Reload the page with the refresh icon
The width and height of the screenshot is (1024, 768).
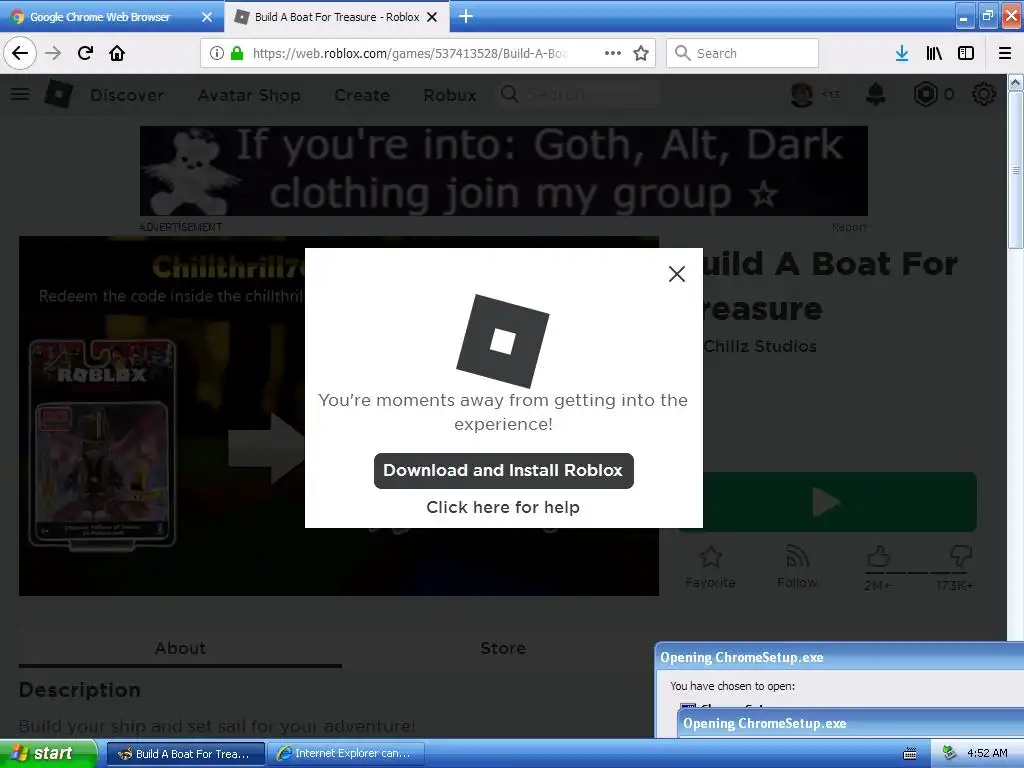[x=85, y=53]
